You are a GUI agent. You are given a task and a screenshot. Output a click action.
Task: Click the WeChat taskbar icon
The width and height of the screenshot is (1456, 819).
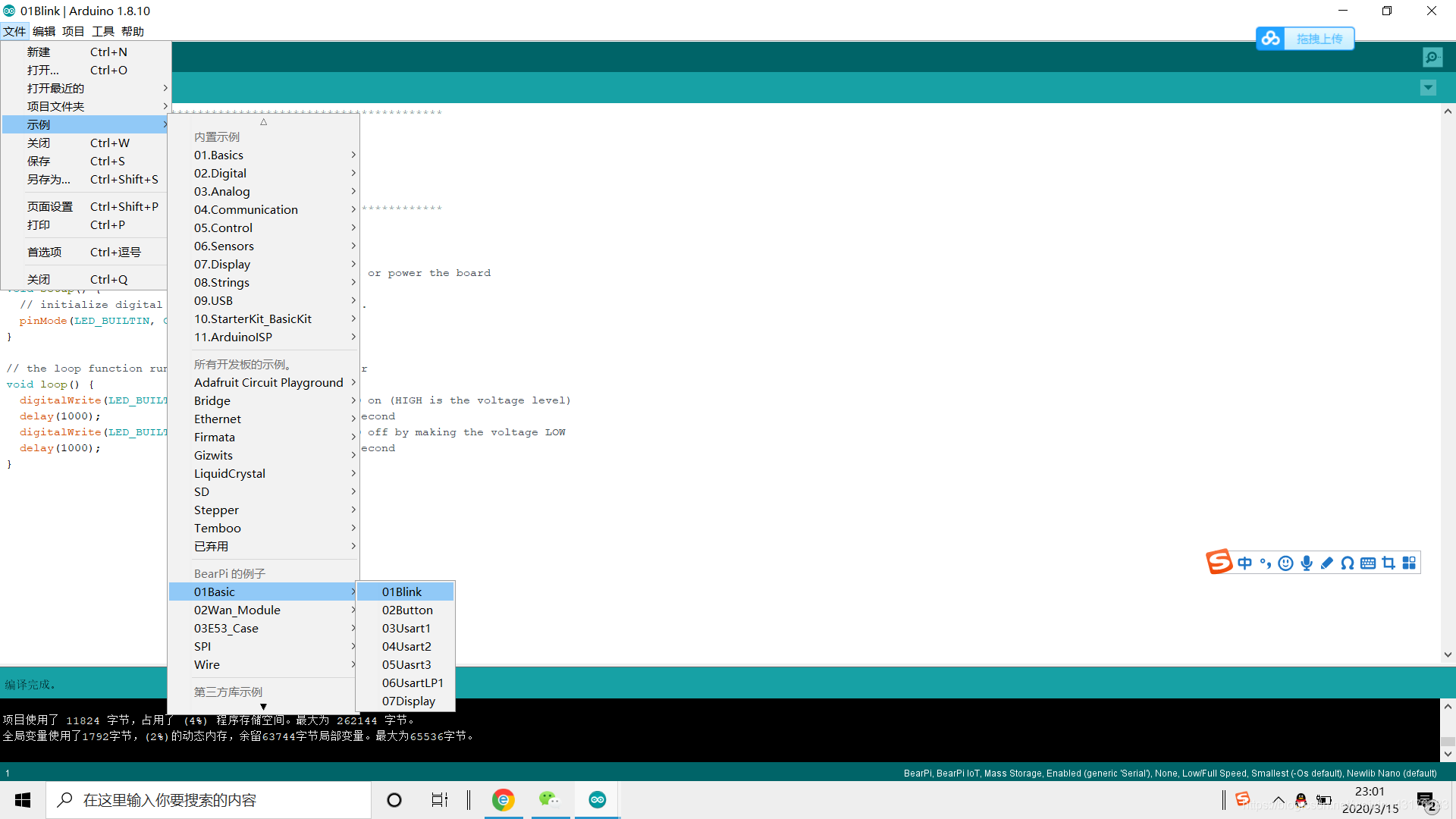(551, 799)
